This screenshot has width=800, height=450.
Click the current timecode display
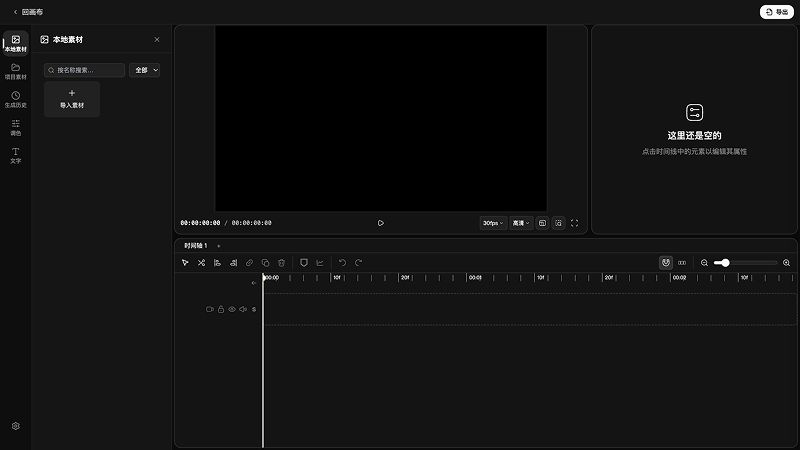(x=201, y=223)
